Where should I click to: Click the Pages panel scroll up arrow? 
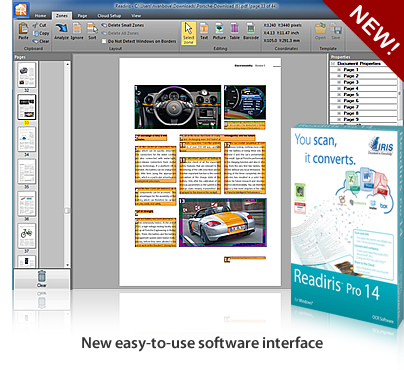pos(67,64)
